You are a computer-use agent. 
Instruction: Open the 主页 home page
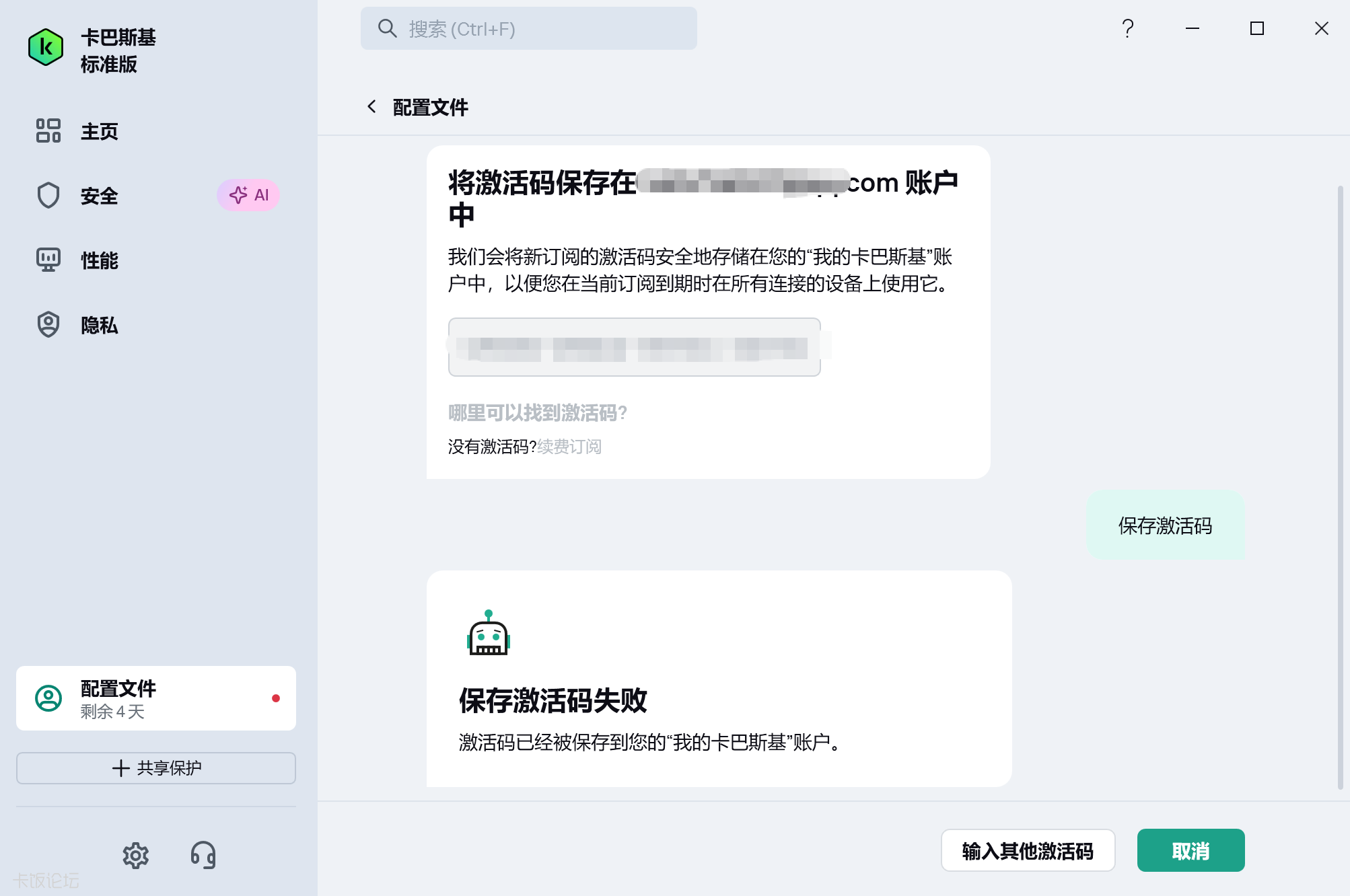[100, 131]
